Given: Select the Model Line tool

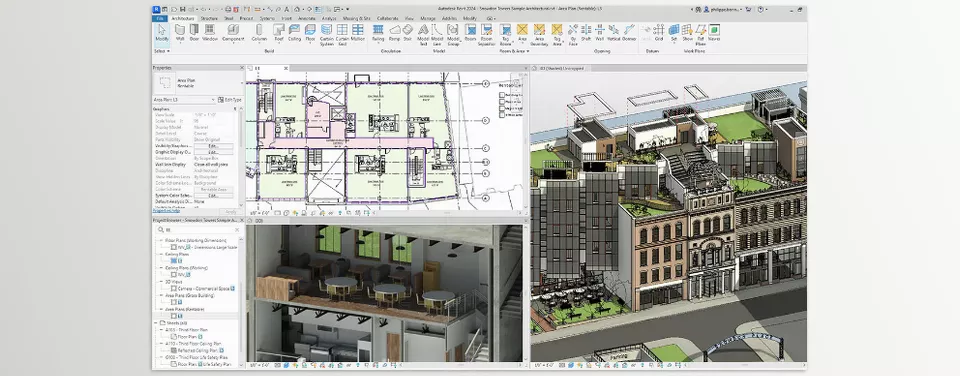Looking at the screenshot, I should coord(438,35).
